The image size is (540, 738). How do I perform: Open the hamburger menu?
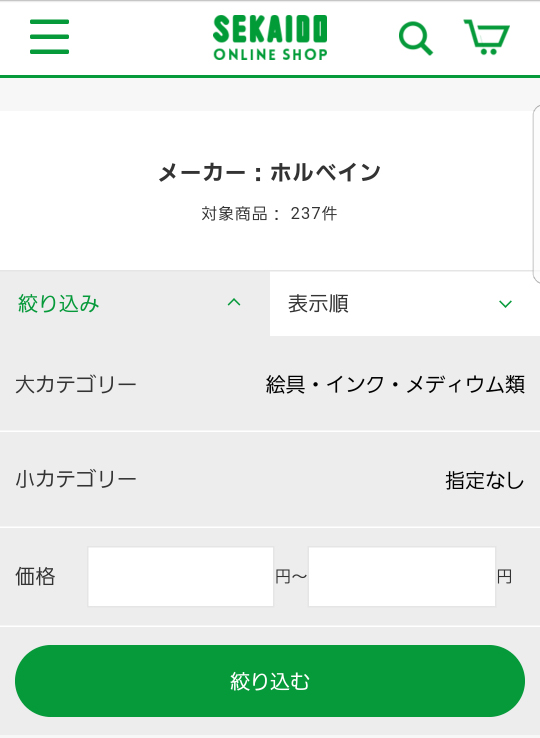tap(49, 37)
